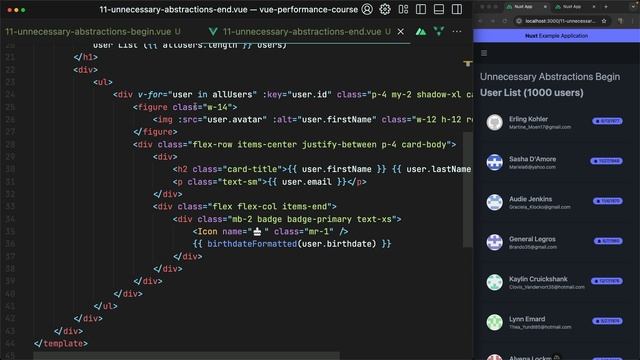The image size is (640, 360).
Task: Open a new browser tab with plus
Action: [x=606, y=7]
